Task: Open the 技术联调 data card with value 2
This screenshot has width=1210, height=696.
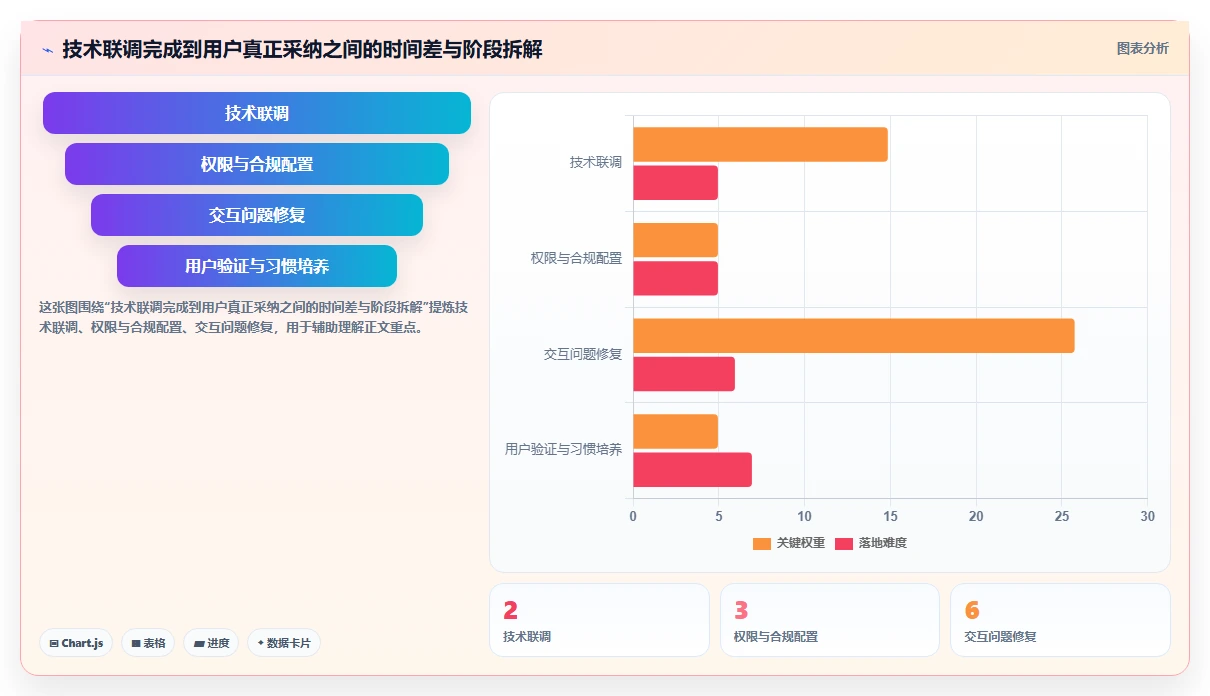Action: (x=599, y=620)
